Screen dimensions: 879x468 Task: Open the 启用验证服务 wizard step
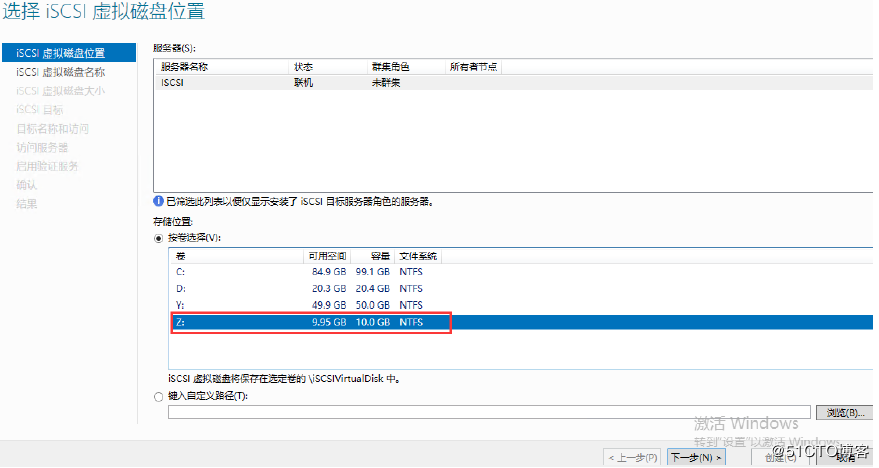(x=47, y=166)
